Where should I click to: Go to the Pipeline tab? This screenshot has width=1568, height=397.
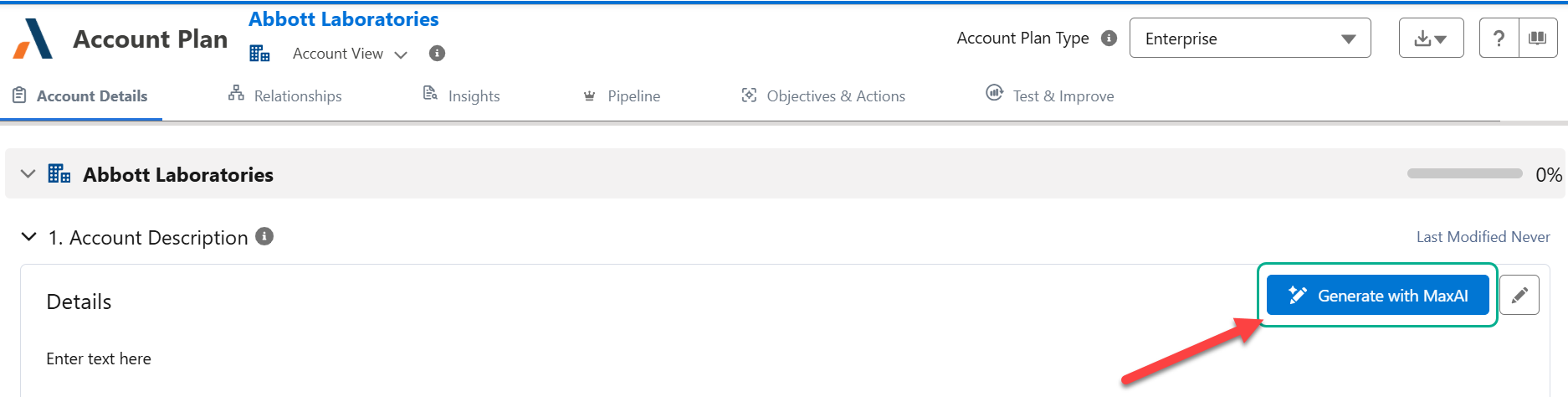click(622, 96)
